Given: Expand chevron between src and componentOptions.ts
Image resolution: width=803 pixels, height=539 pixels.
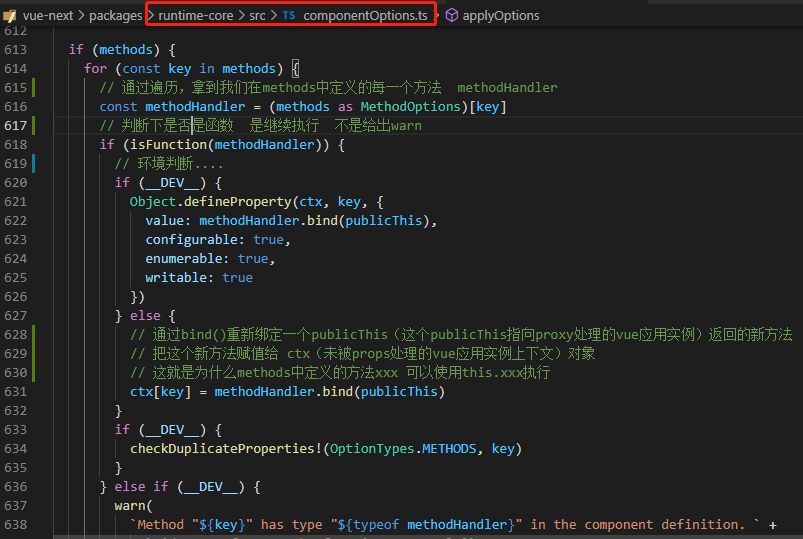Looking at the screenshot, I should [x=273, y=15].
